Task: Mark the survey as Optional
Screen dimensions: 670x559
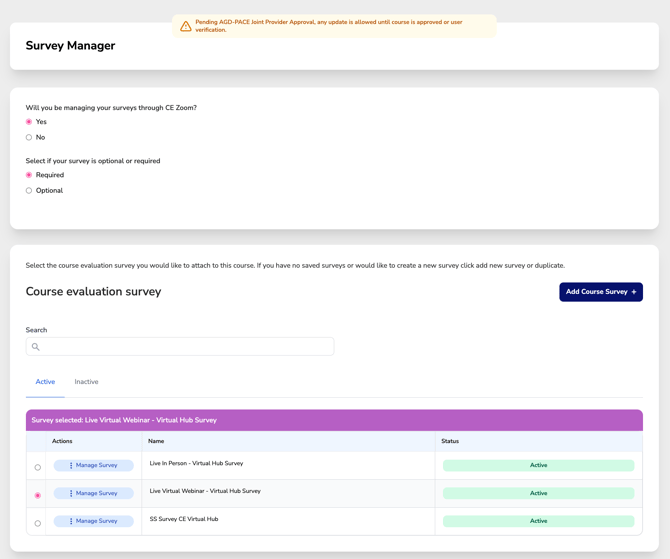Action: click(29, 191)
